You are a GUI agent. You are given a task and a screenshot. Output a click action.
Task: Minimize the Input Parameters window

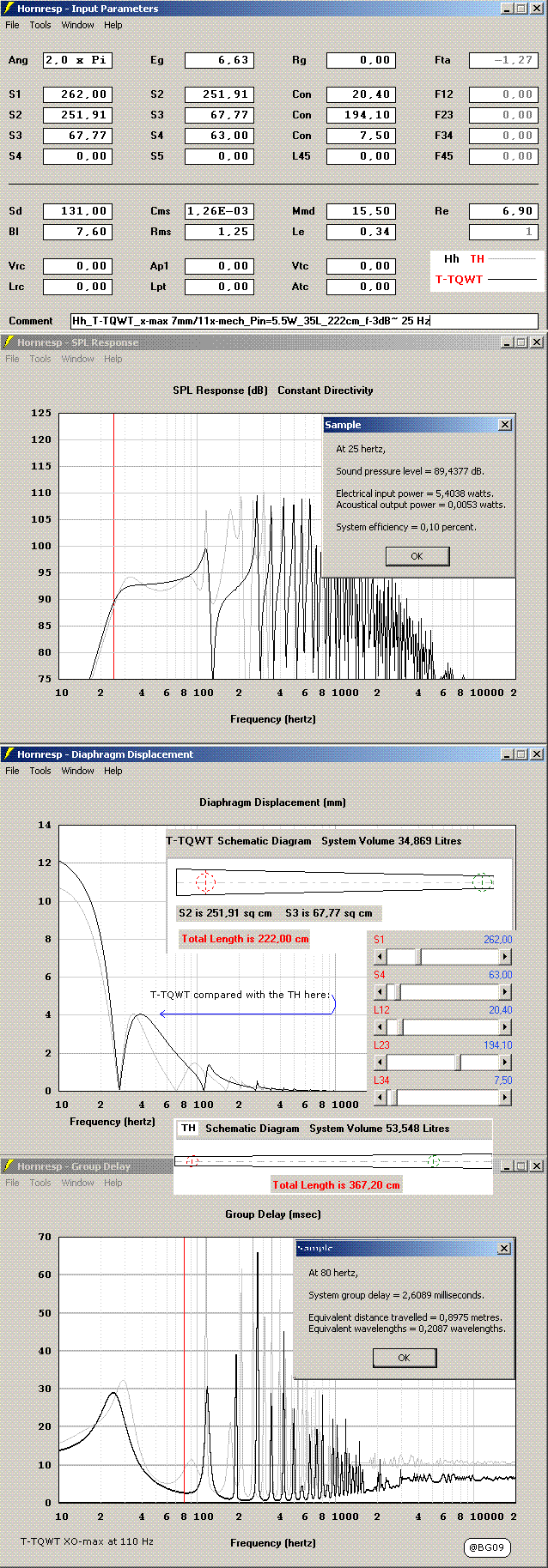pyautogui.click(x=508, y=9)
